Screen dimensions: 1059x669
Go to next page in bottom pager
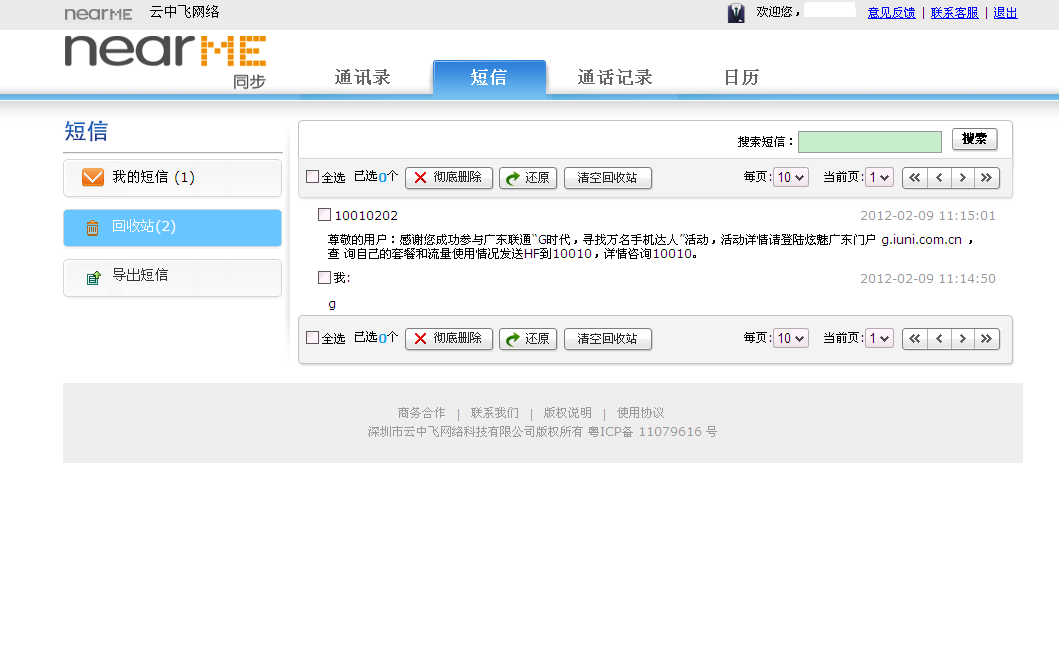coord(962,338)
